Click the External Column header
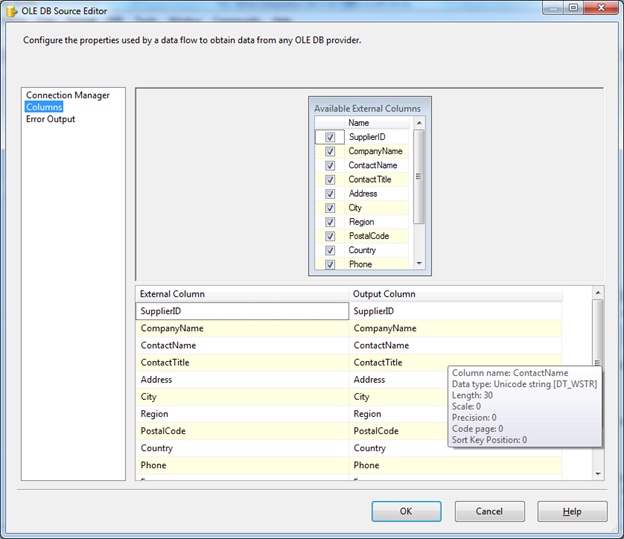624x539 pixels. pos(242,294)
